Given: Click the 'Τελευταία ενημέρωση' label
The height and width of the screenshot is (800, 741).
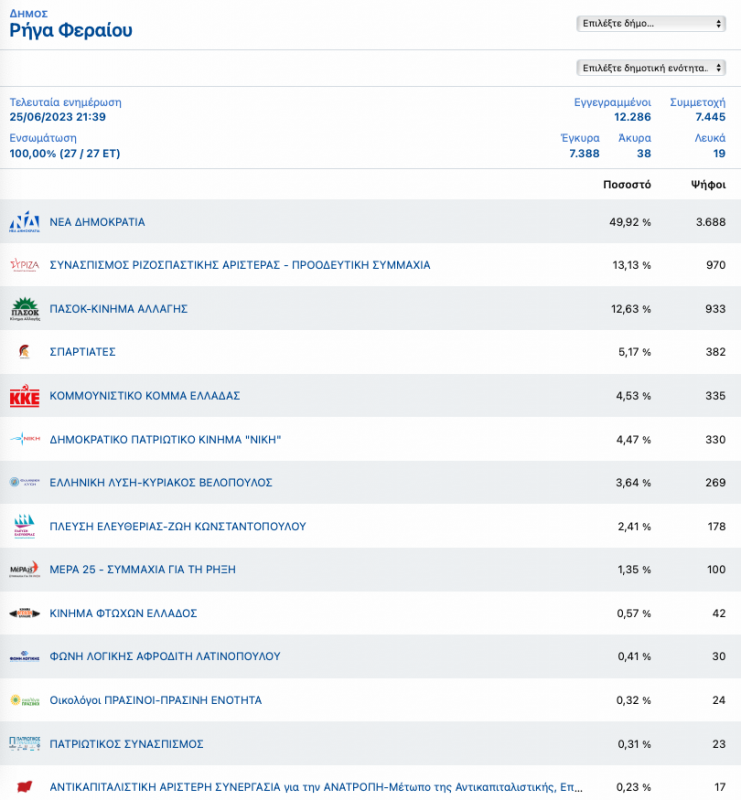Looking at the screenshot, I should (x=65, y=102).
